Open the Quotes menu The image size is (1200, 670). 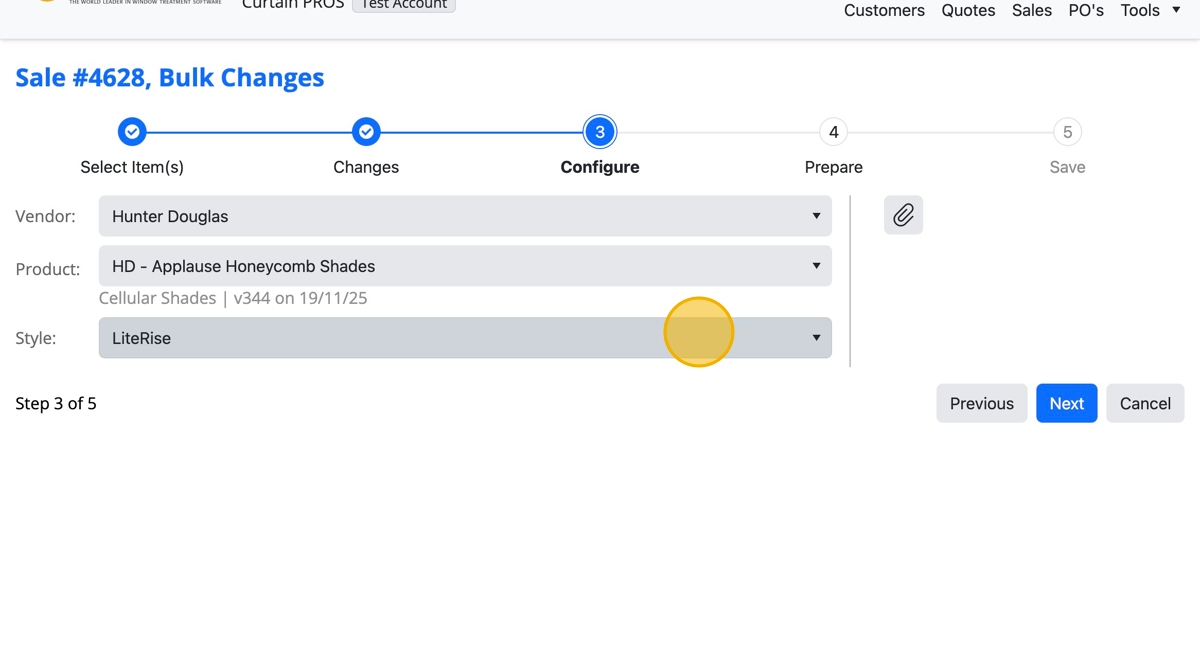(x=968, y=10)
